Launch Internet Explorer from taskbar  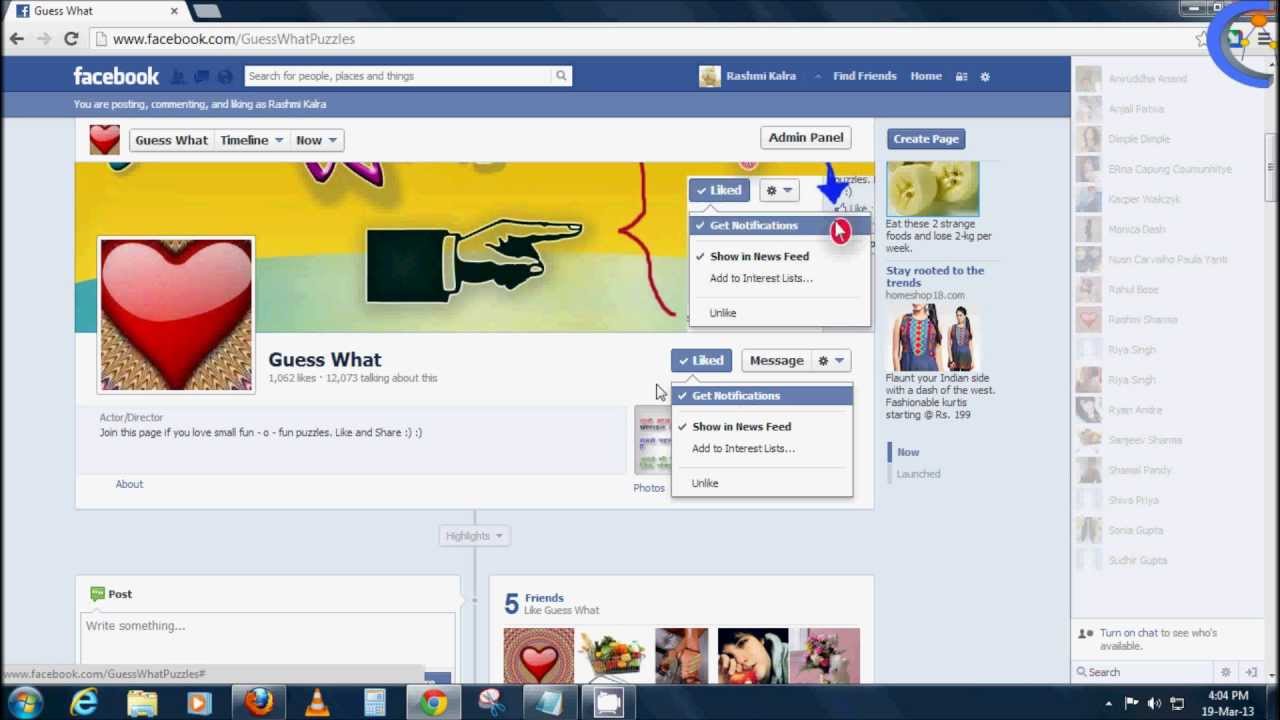pyautogui.click(x=84, y=703)
